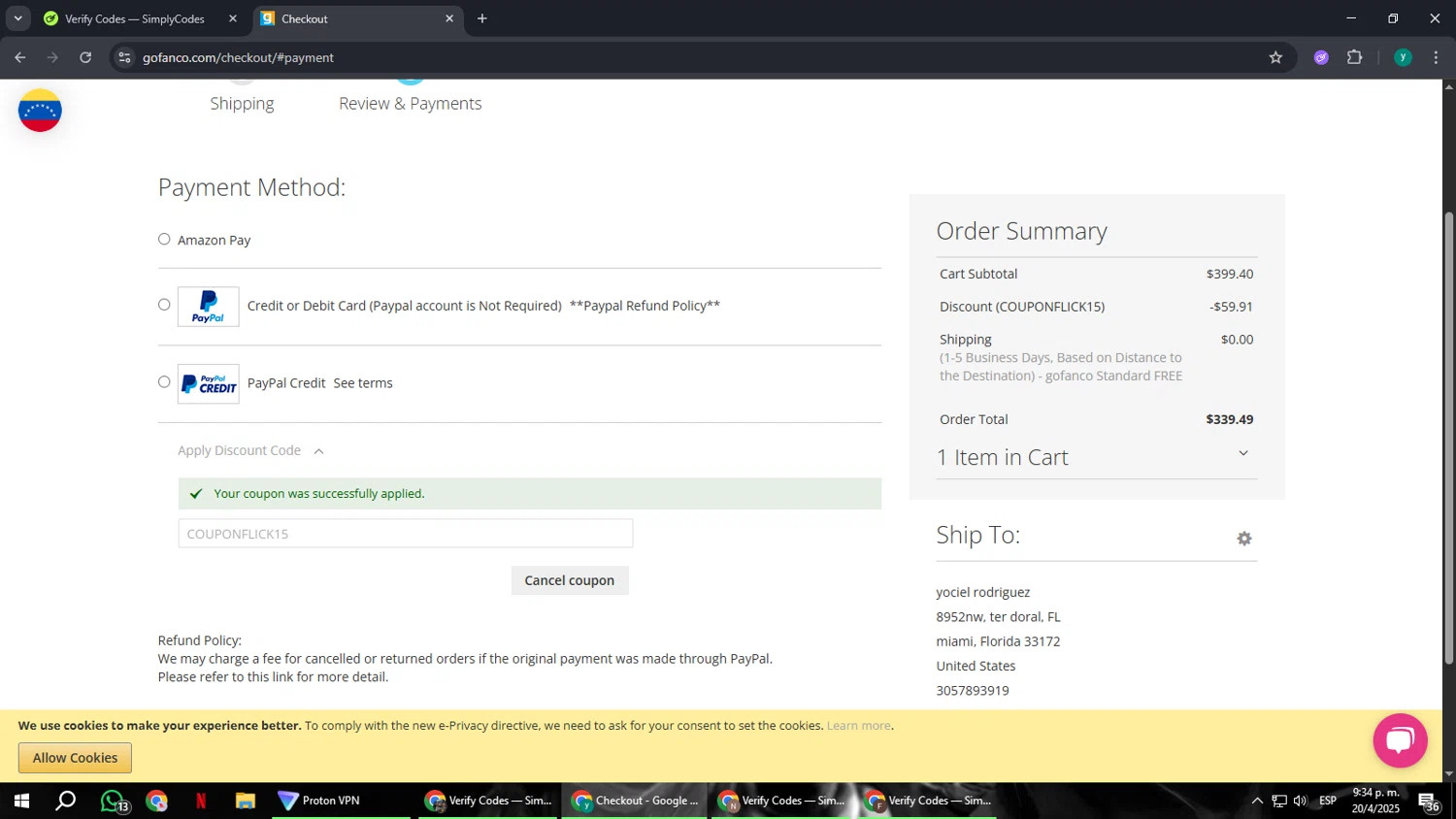Click the PayPal logo icon
Viewport: 1456px width, 819px height.
point(209,307)
